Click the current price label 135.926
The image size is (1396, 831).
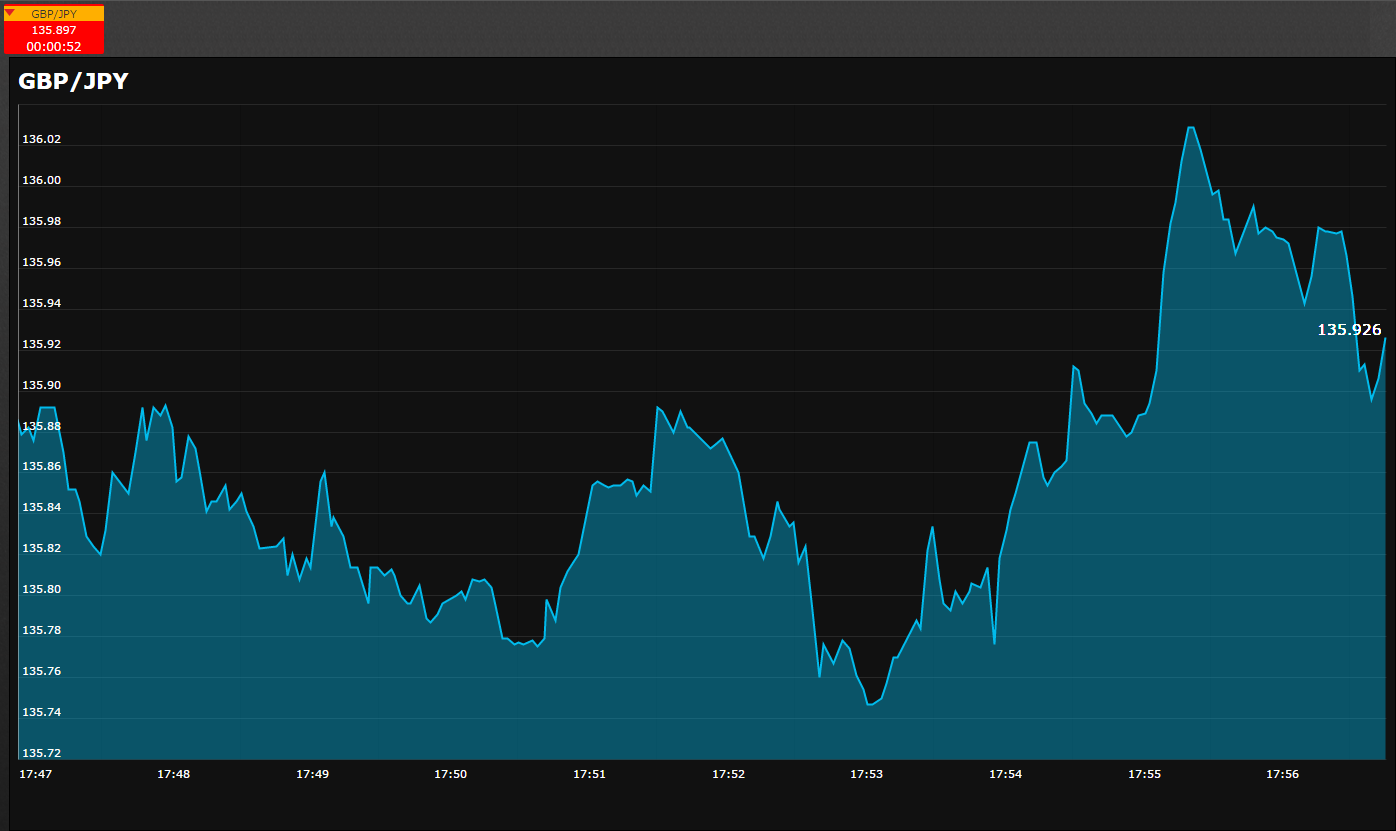pyautogui.click(x=1349, y=329)
